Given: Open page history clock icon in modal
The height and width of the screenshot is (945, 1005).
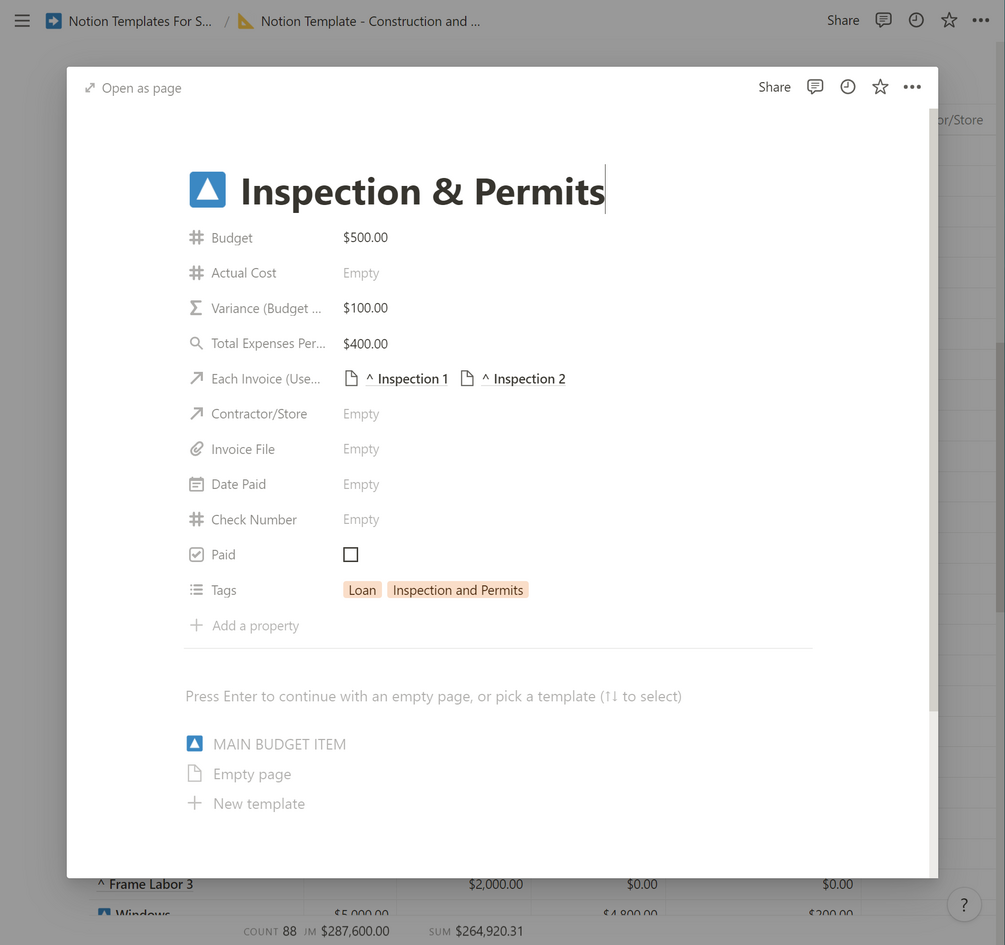Looking at the screenshot, I should (848, 87).
